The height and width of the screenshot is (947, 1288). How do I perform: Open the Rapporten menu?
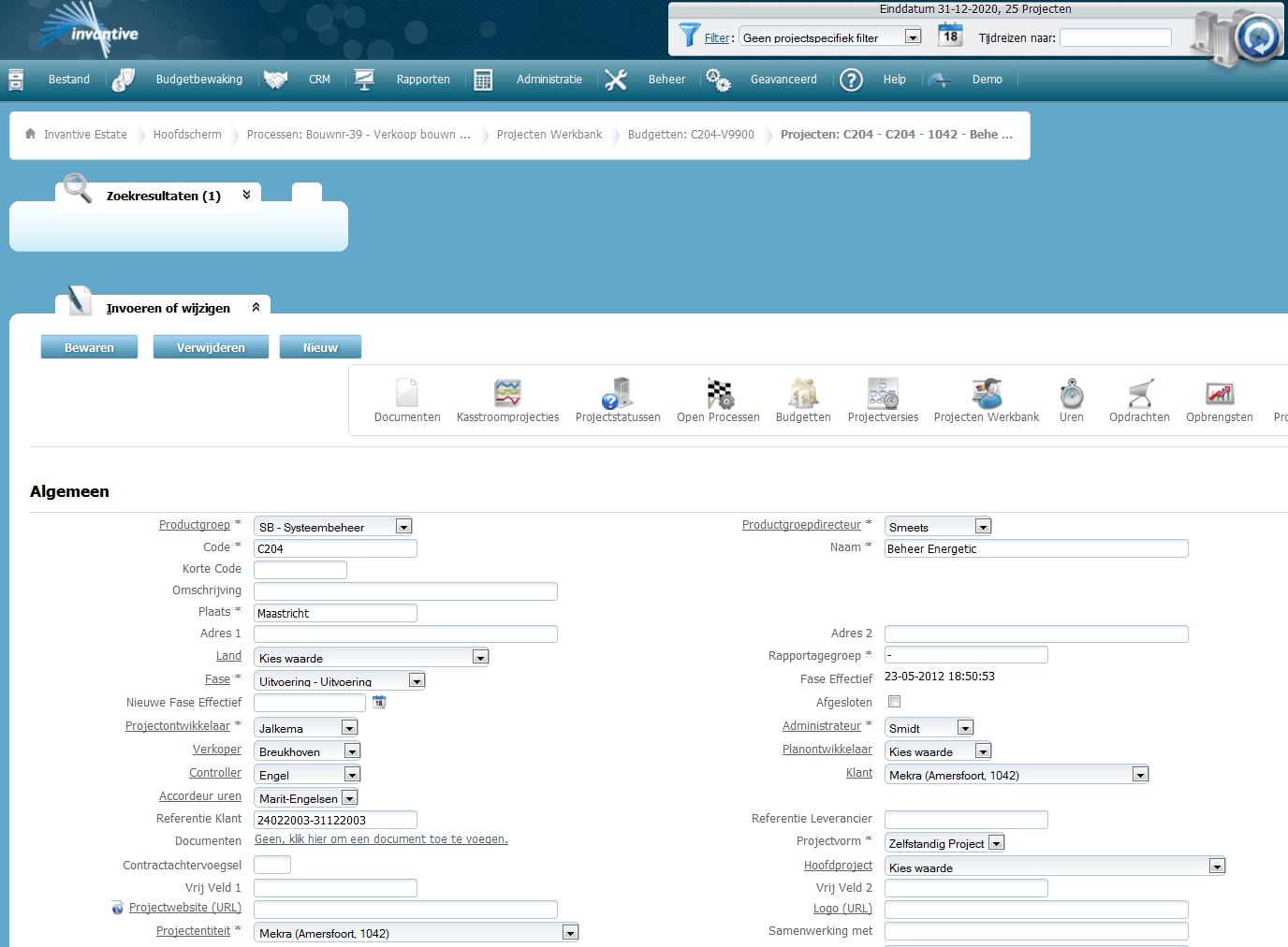[423, 79]
